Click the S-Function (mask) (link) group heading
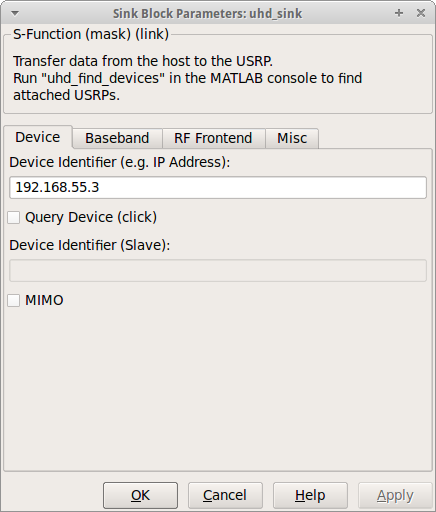 [91, 34]
